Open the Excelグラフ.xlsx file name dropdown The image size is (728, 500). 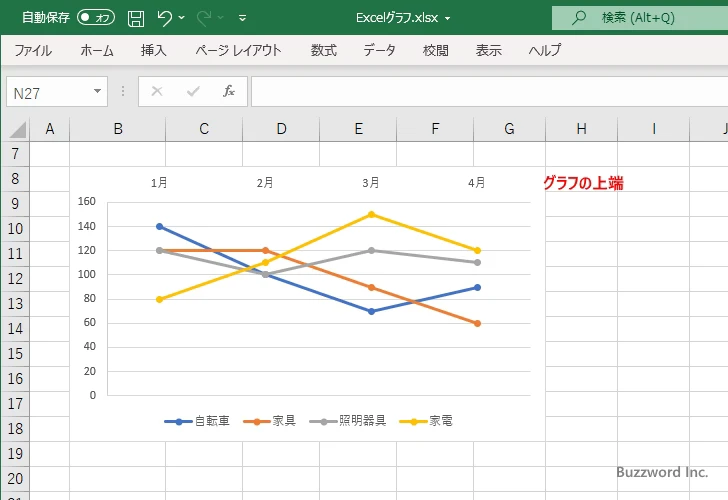tap(448, 18)
